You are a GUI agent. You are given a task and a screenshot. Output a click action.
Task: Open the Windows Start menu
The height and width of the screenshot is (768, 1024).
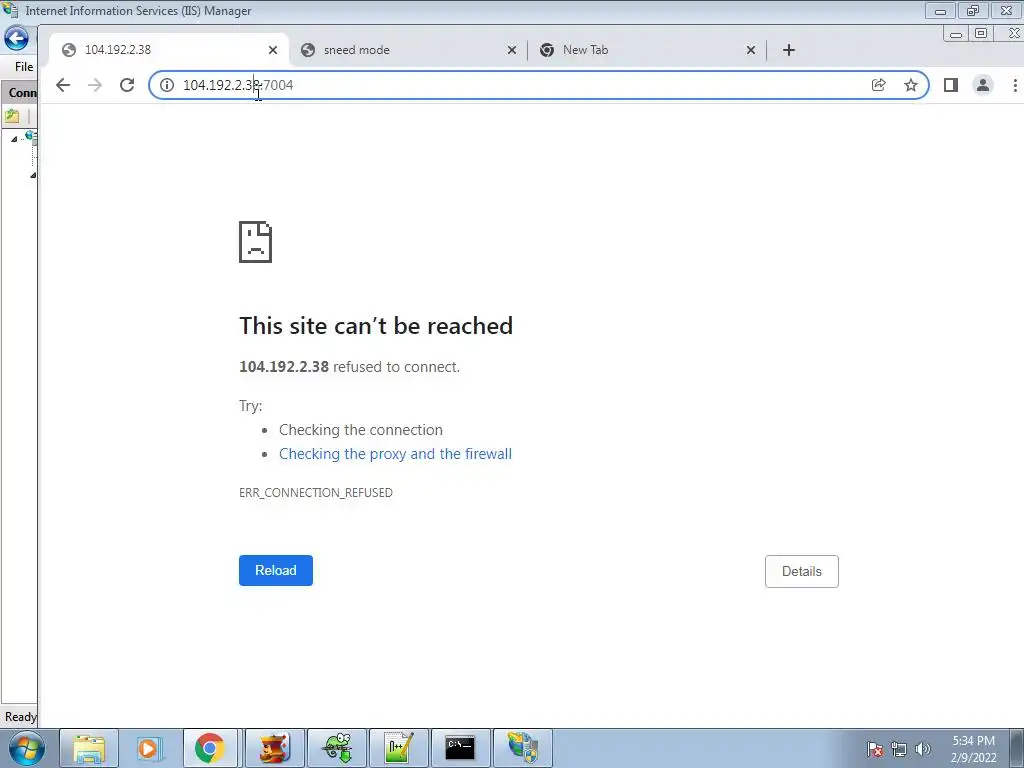point(27,748)
